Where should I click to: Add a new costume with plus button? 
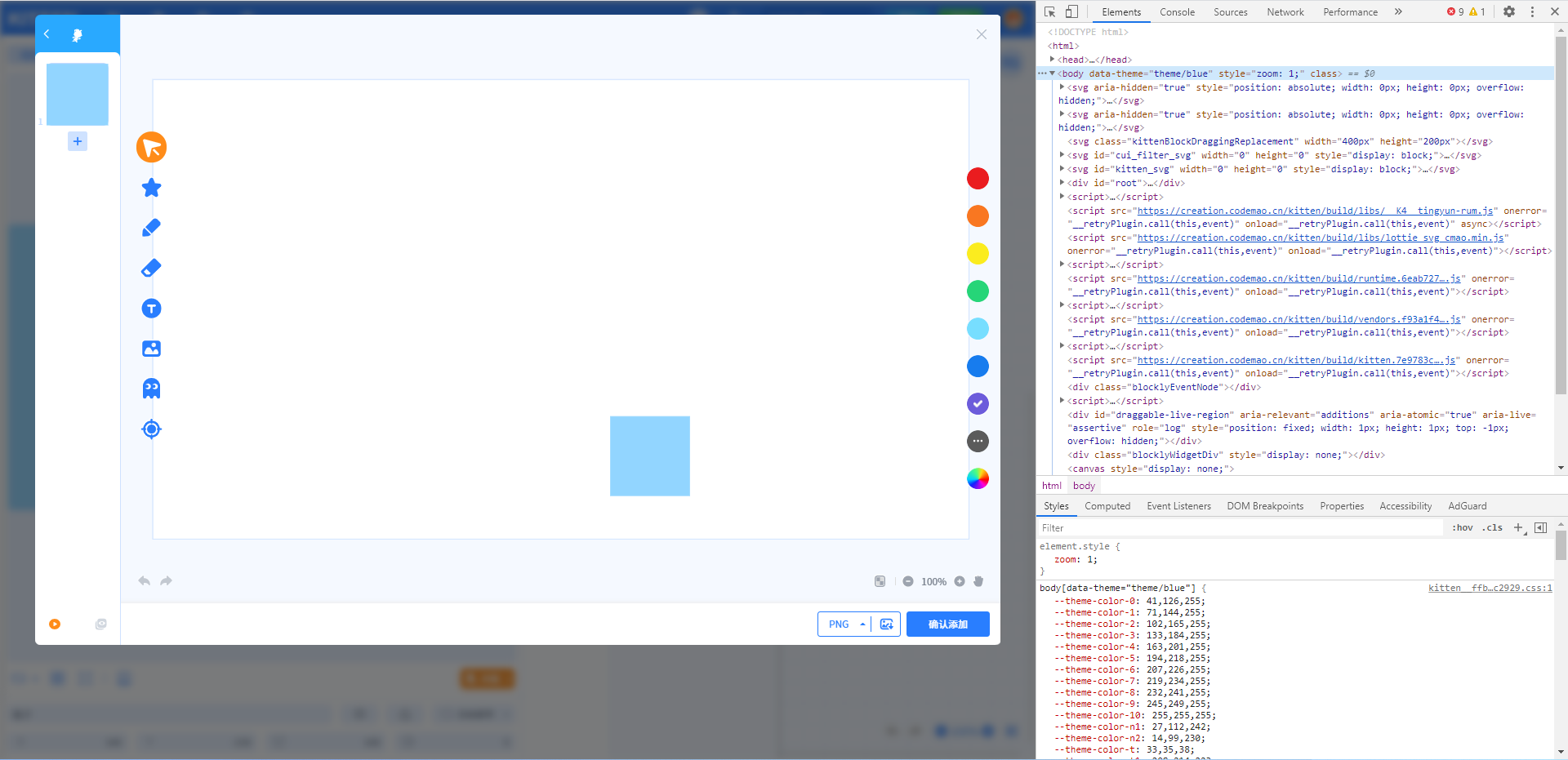[78, 141]
